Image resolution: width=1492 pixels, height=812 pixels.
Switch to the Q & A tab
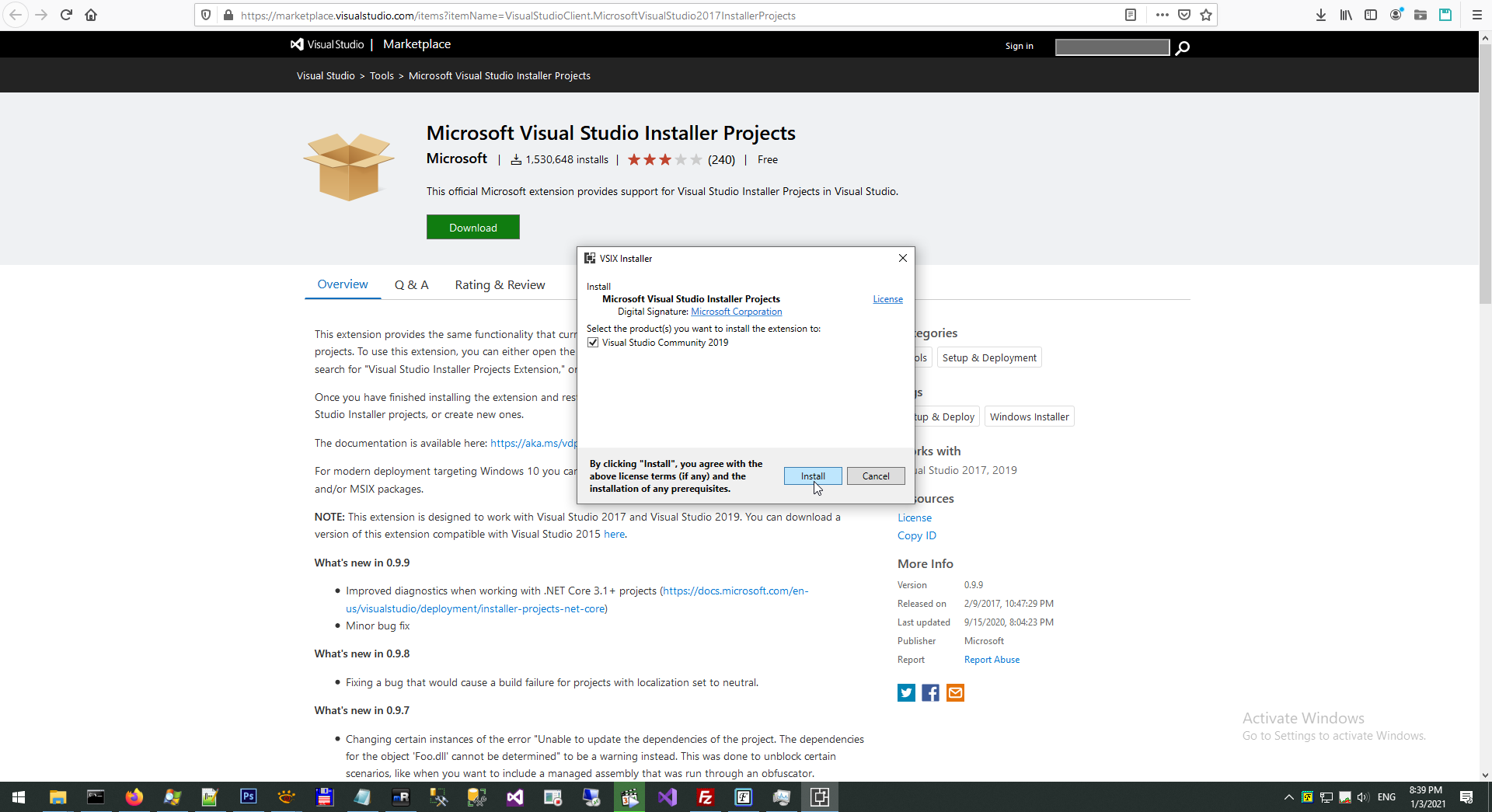[412, 285]
